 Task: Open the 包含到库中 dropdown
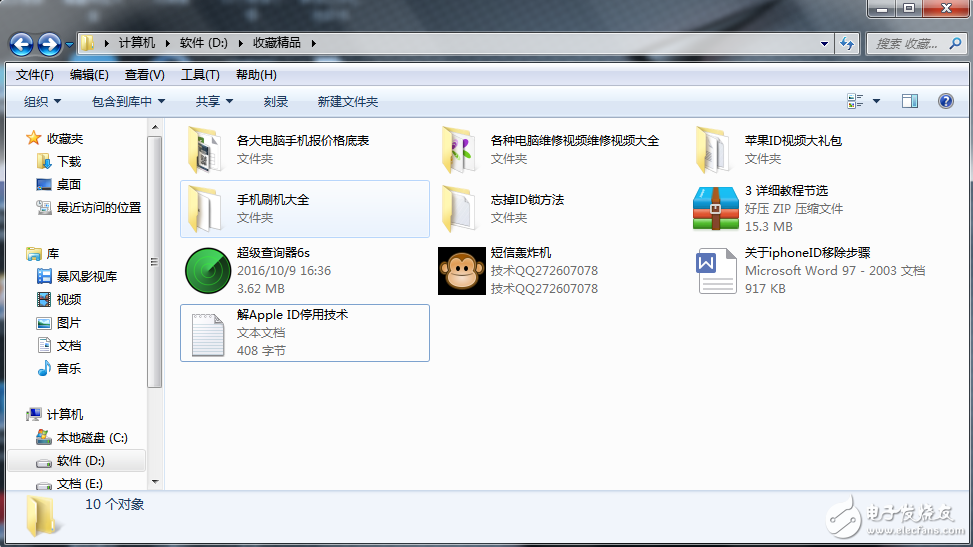128,101
